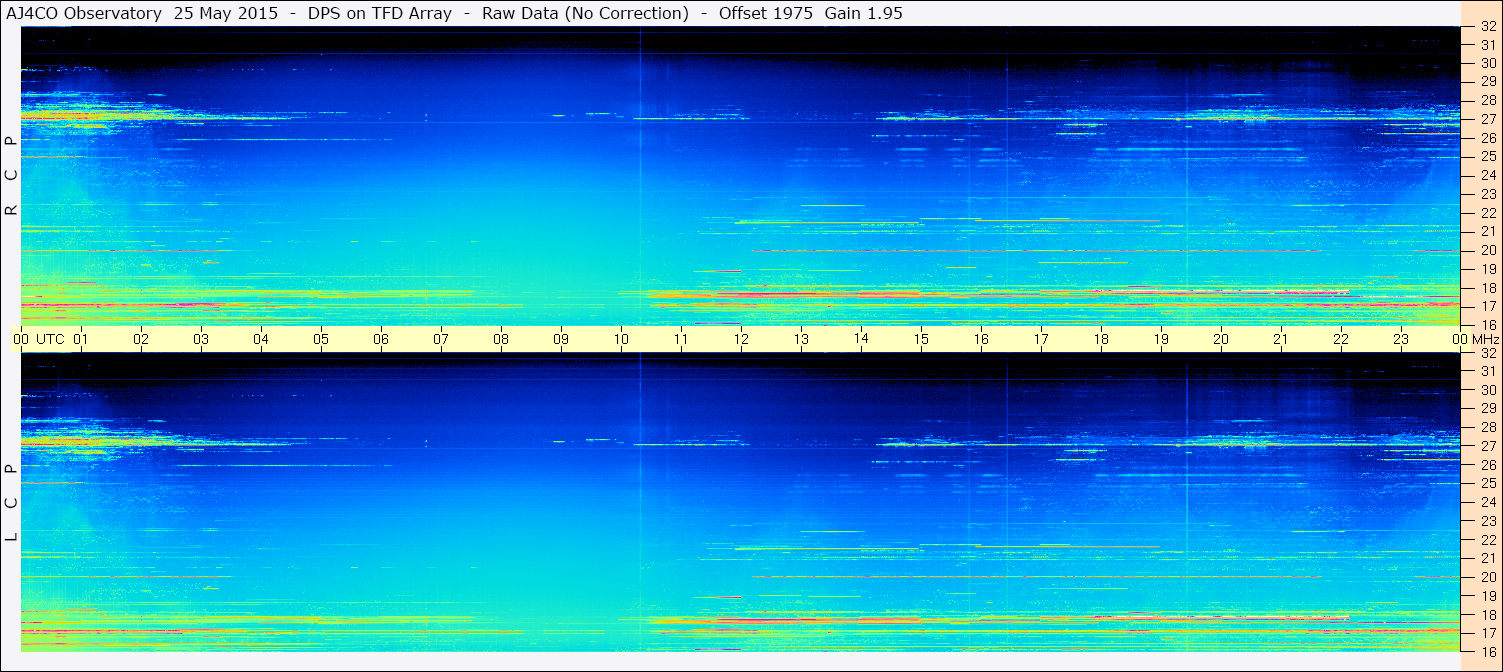The height and width of the screenshot is (672, 1503).
Task: Click the 17 MHz label of the RCP panel
Action: coord(1488,306)
